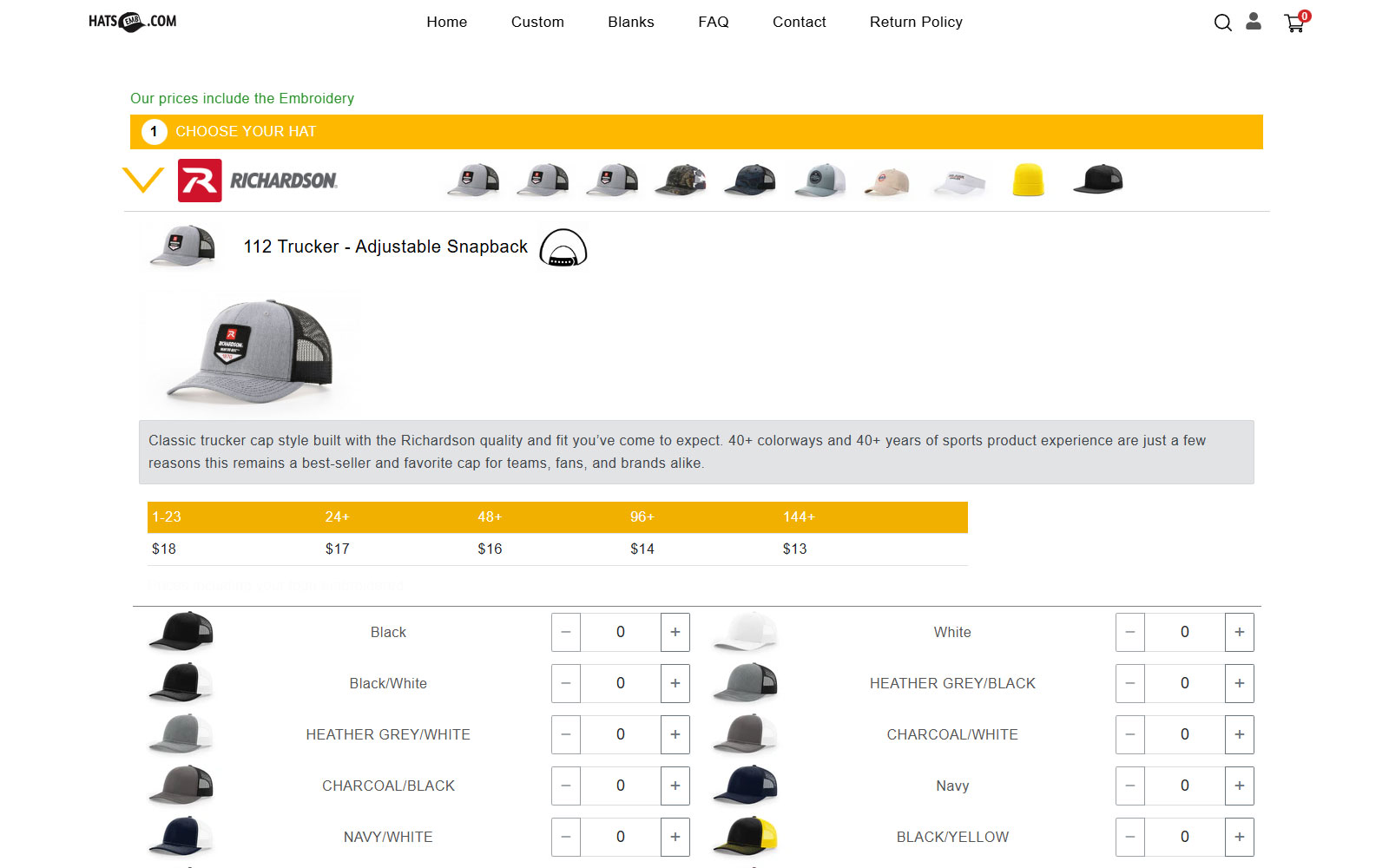
Task: Increase Black hat quantity
Action: (675, 632)
